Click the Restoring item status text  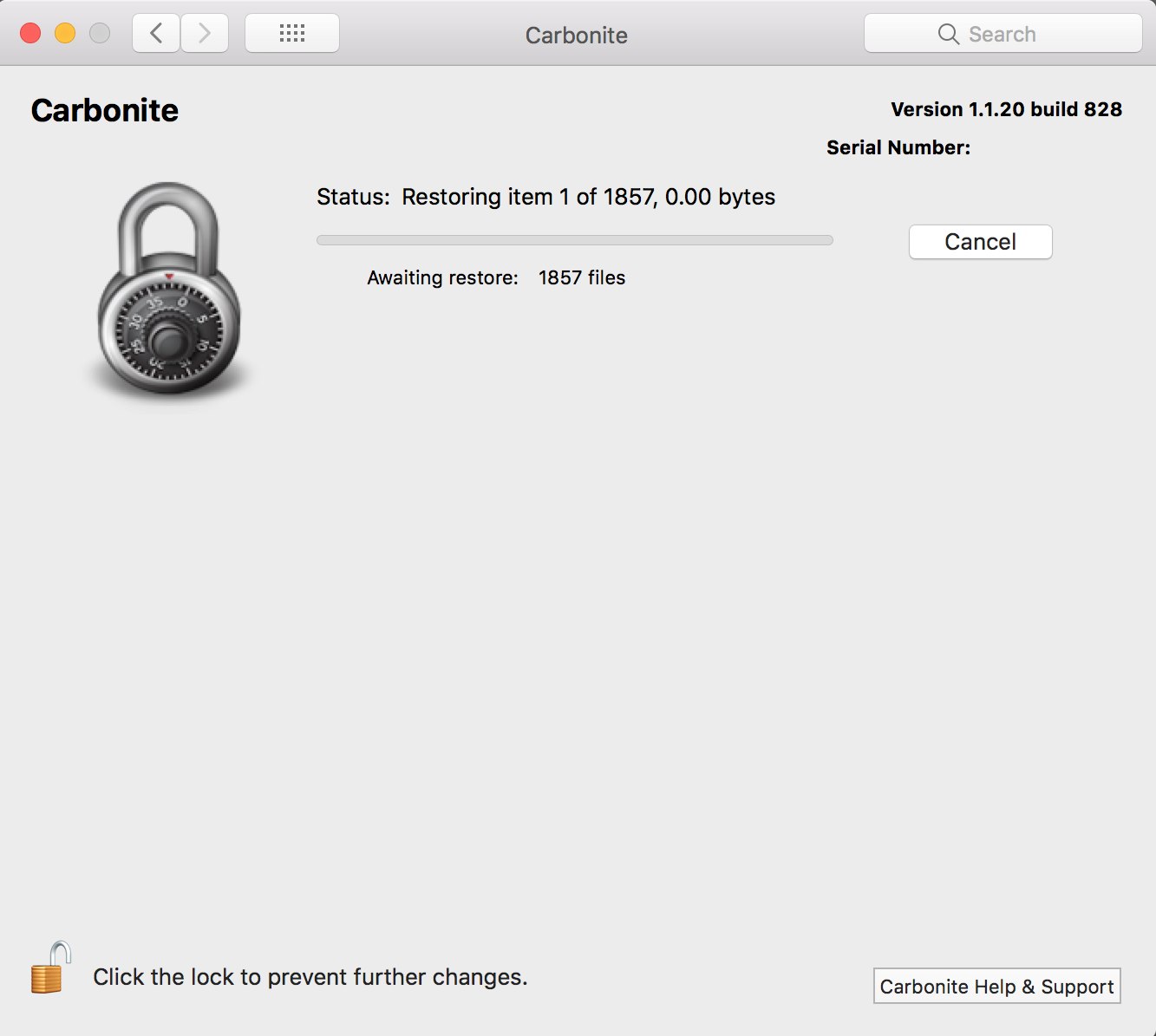(x=545, y=197)
